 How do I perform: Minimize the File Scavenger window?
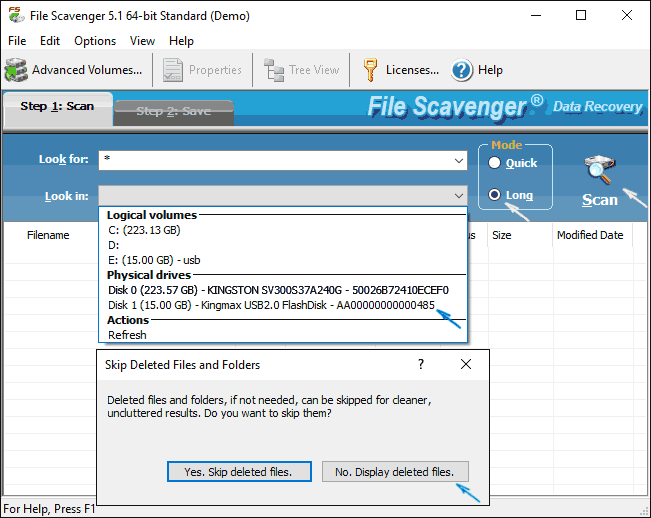pos(536,15)
